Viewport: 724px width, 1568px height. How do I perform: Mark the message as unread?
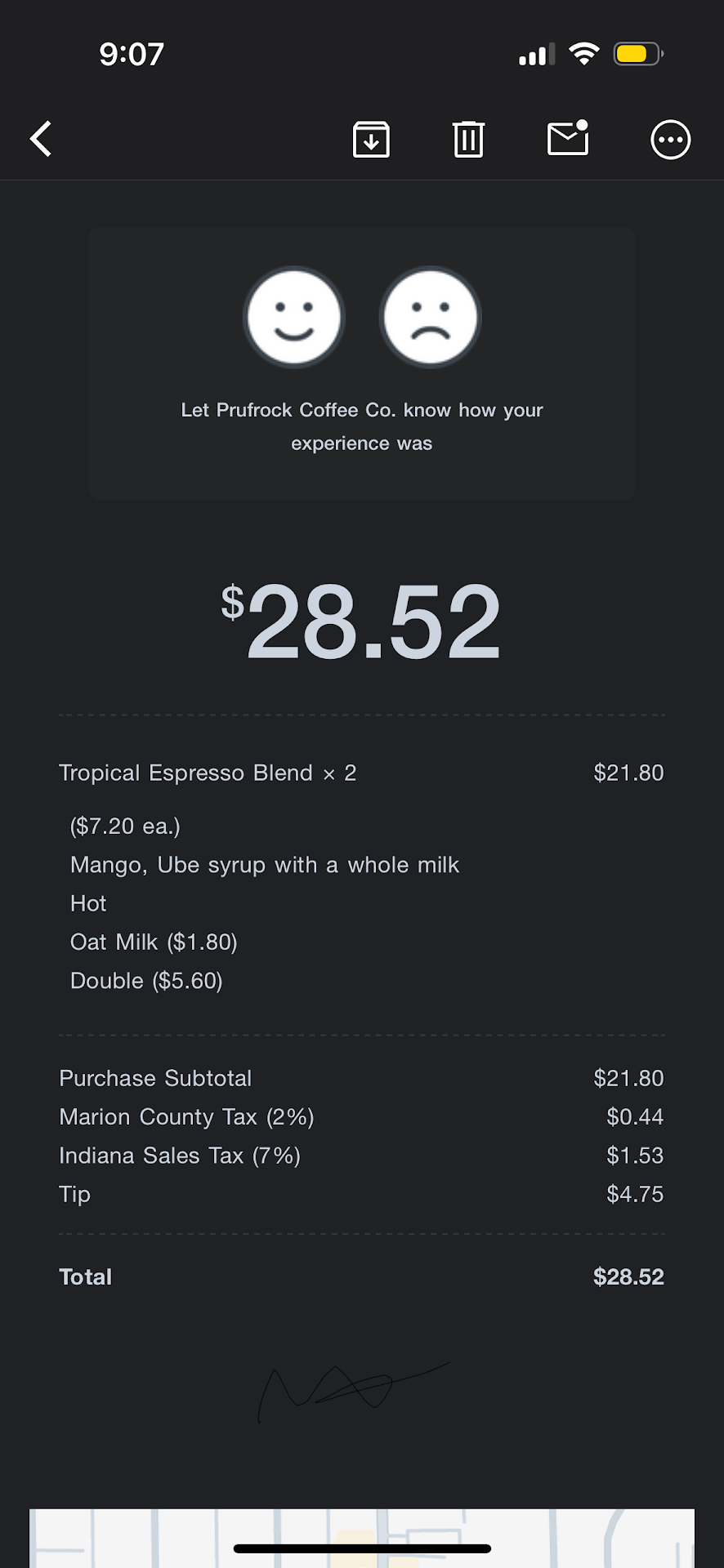point(568,139)
